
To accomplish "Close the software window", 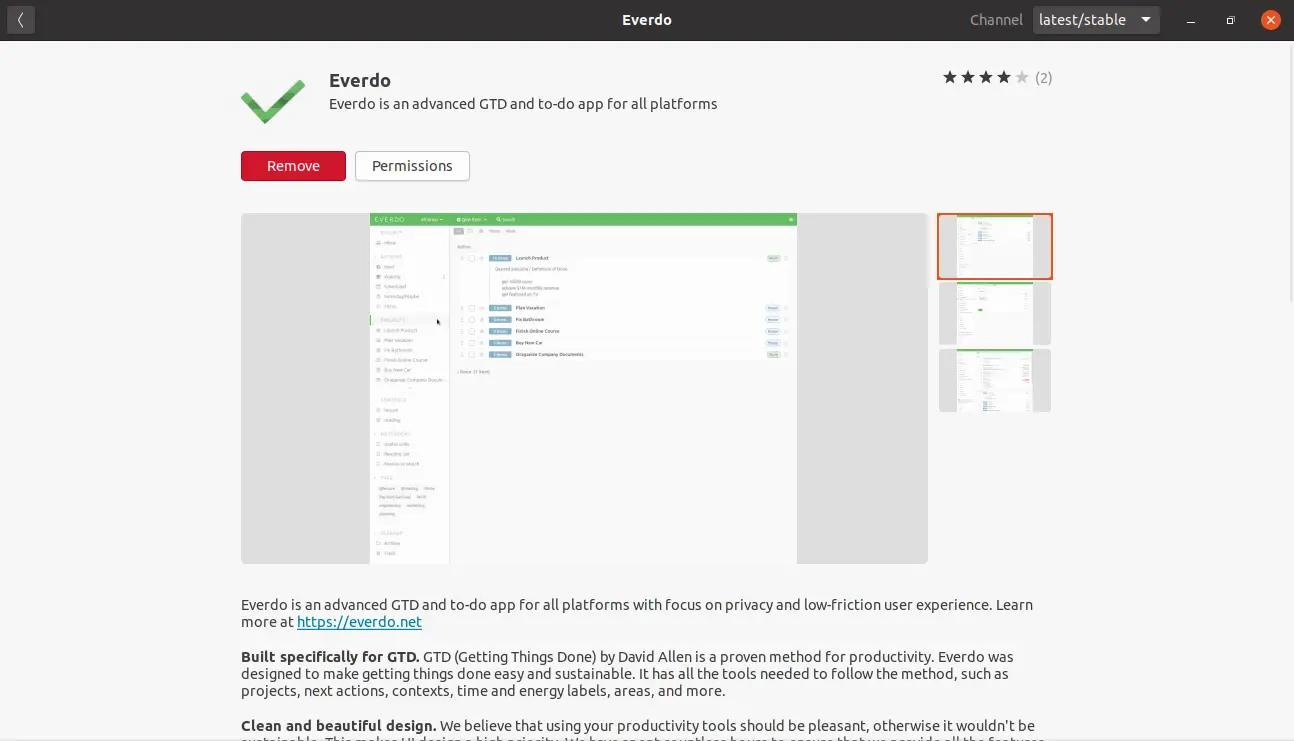I will 1271,20.
